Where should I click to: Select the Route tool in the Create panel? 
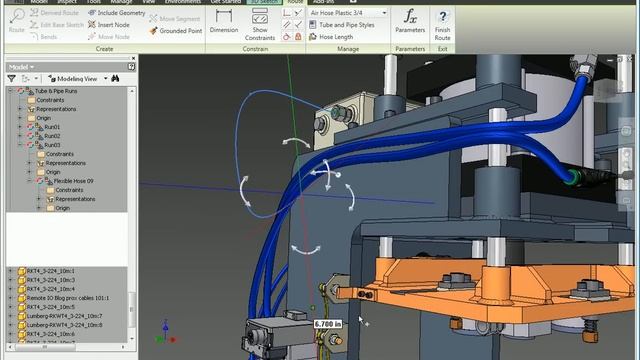pyautogui.click(x=17, y=20)
